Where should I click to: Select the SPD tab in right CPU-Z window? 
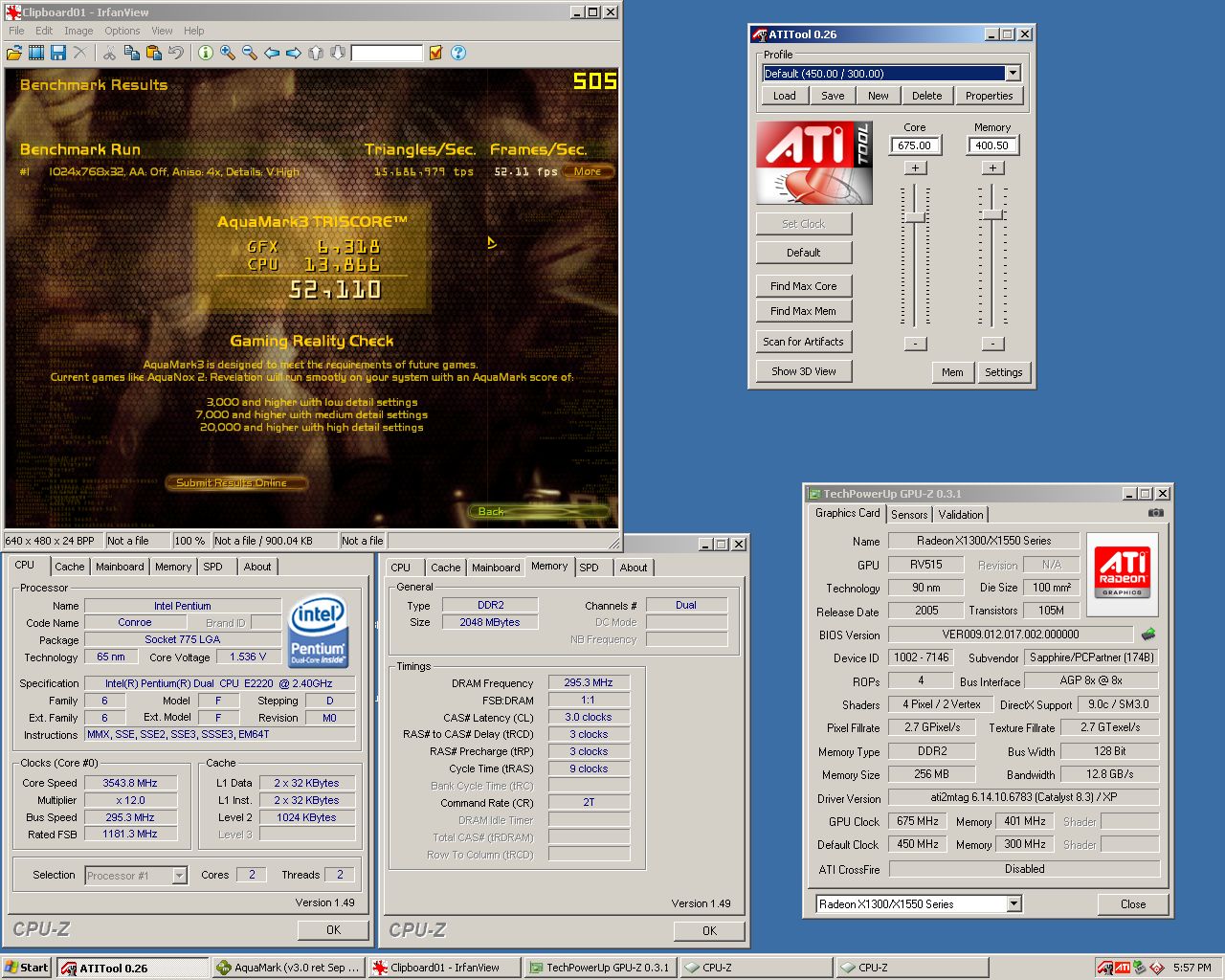coord(590,568)
